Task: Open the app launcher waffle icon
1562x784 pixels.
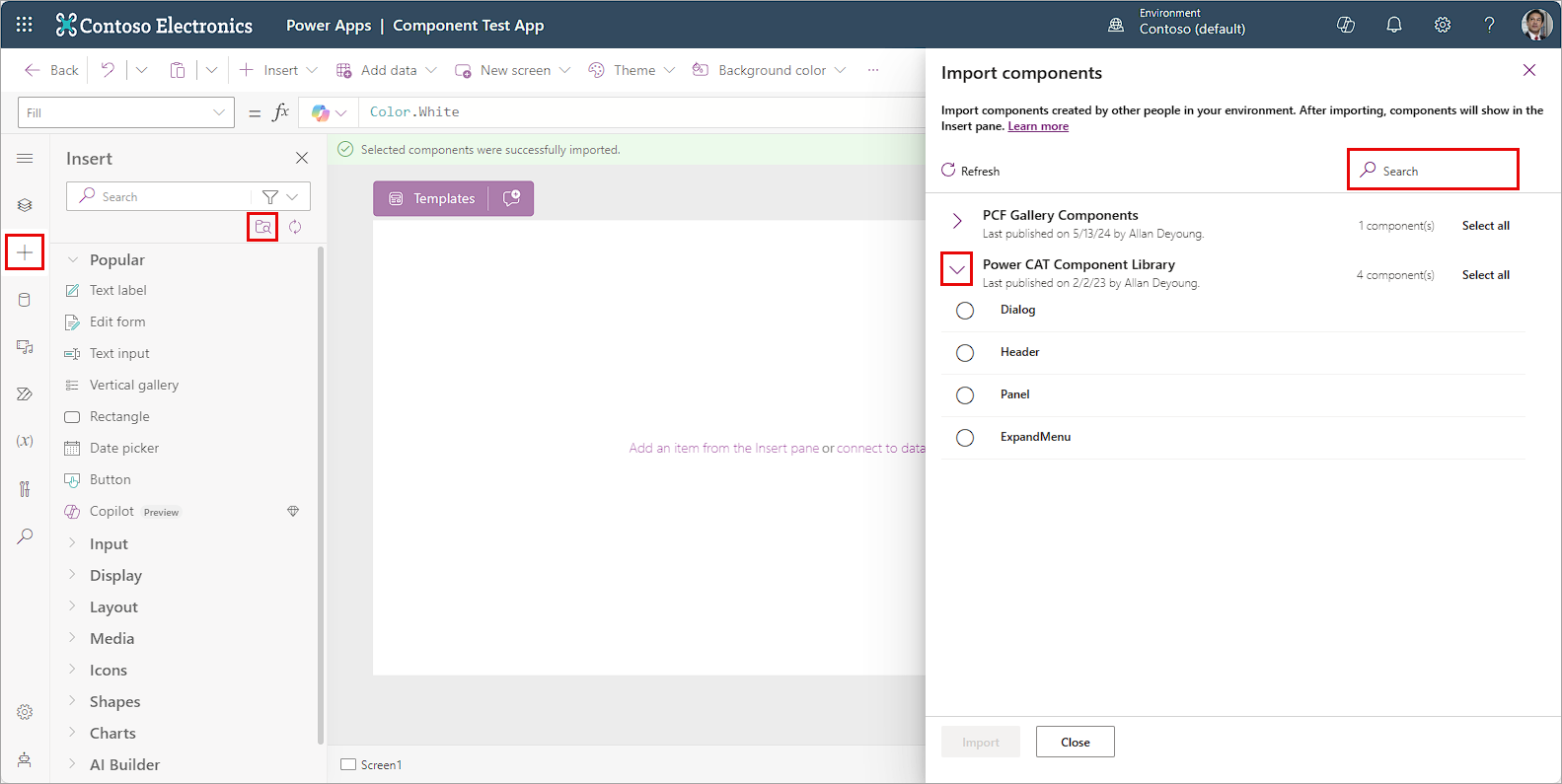Action: point(25,25)
